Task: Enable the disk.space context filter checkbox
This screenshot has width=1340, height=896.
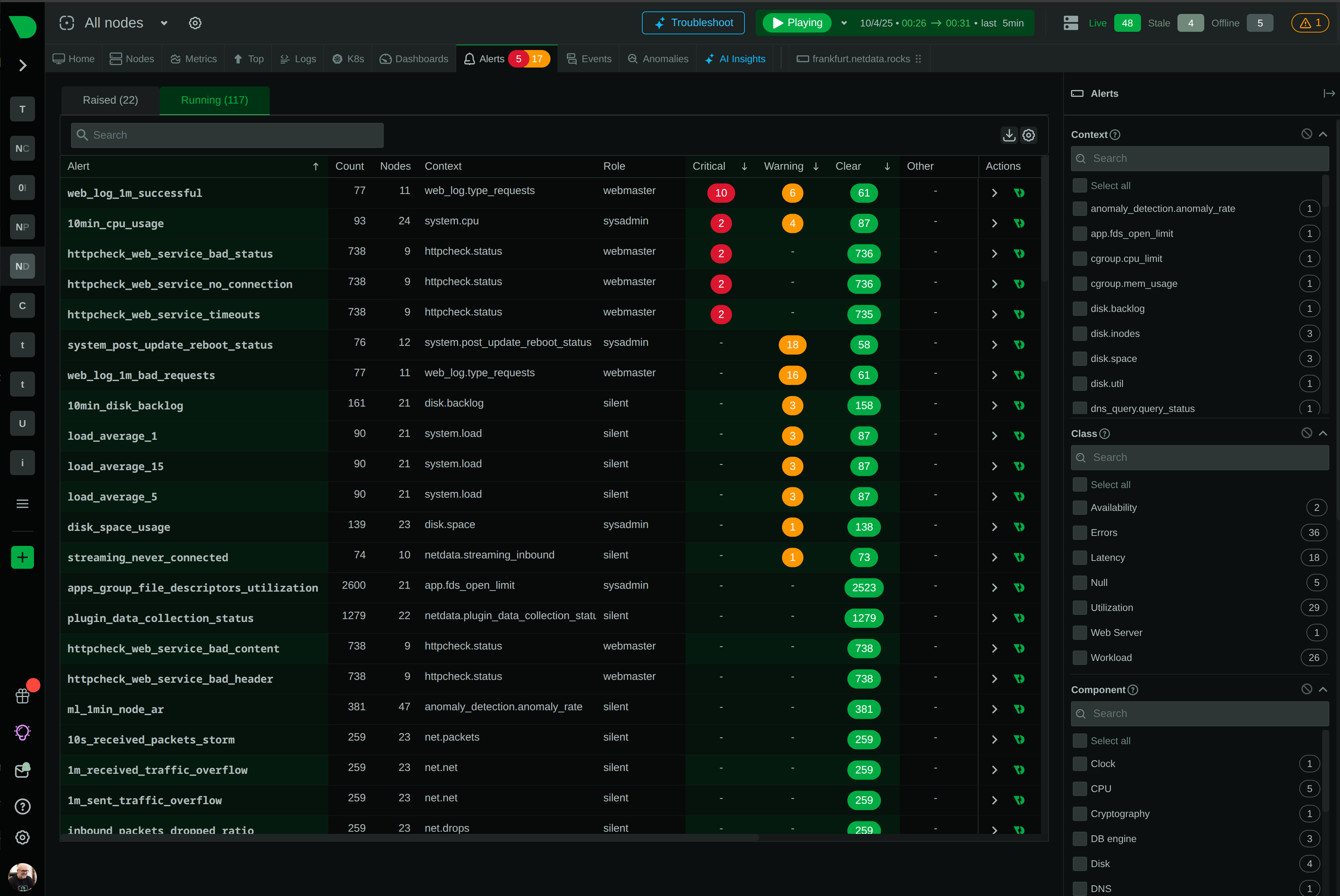Action: click(x=1080, y=358)
